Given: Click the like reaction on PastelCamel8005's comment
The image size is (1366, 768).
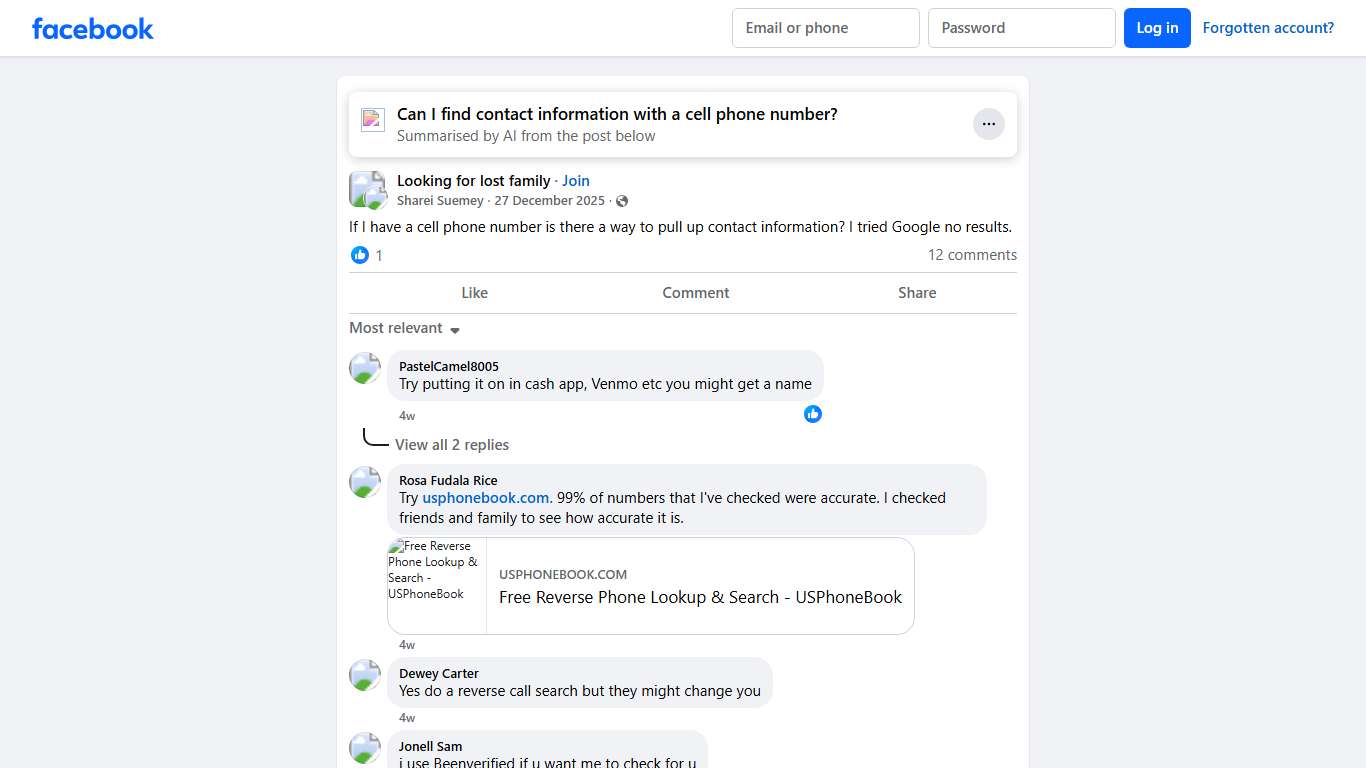Looking at the screenshot, I should click(x=813, y=414).
